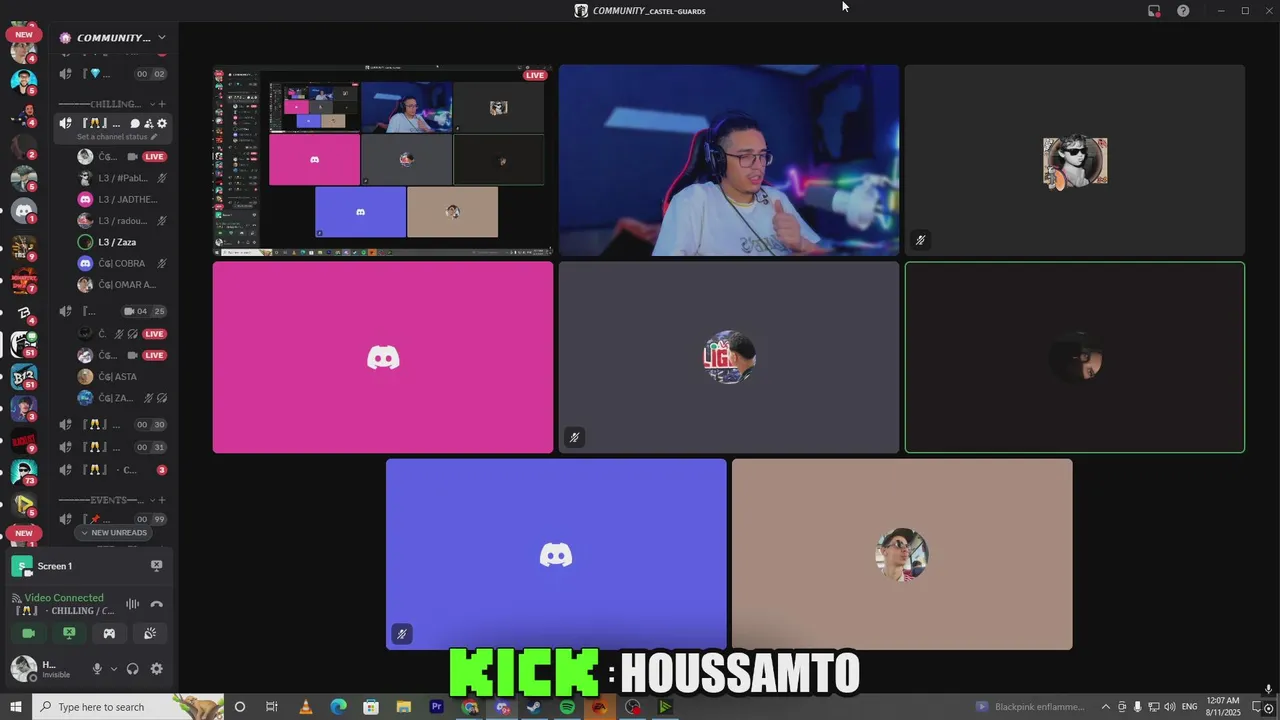1280x720 pixels.
Task: Toggle screen share button
Action: (69, 633)
